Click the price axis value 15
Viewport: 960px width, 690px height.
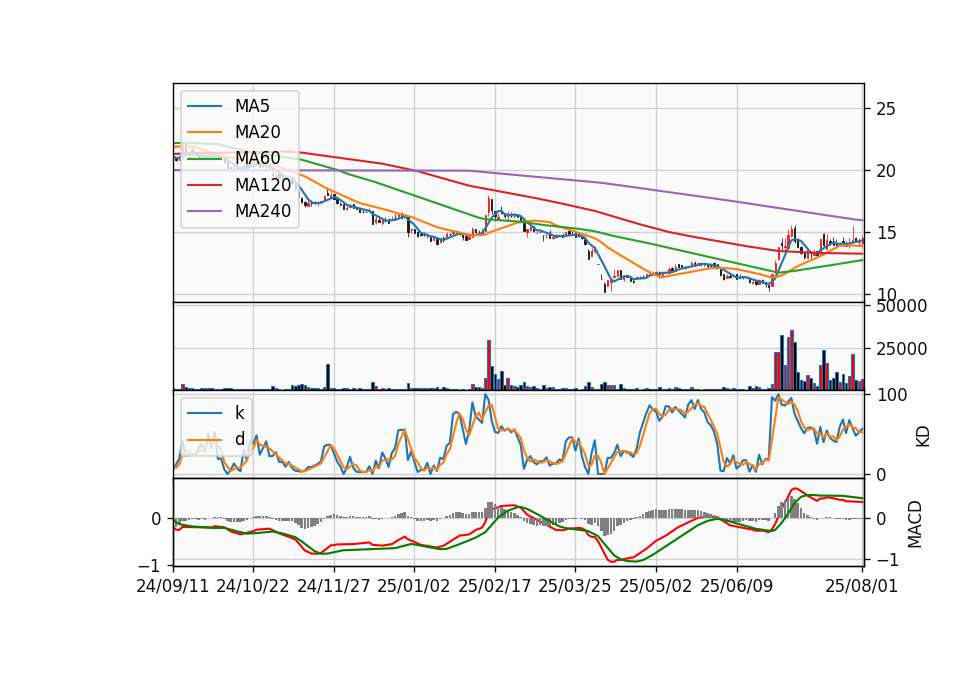pos(886,233)
